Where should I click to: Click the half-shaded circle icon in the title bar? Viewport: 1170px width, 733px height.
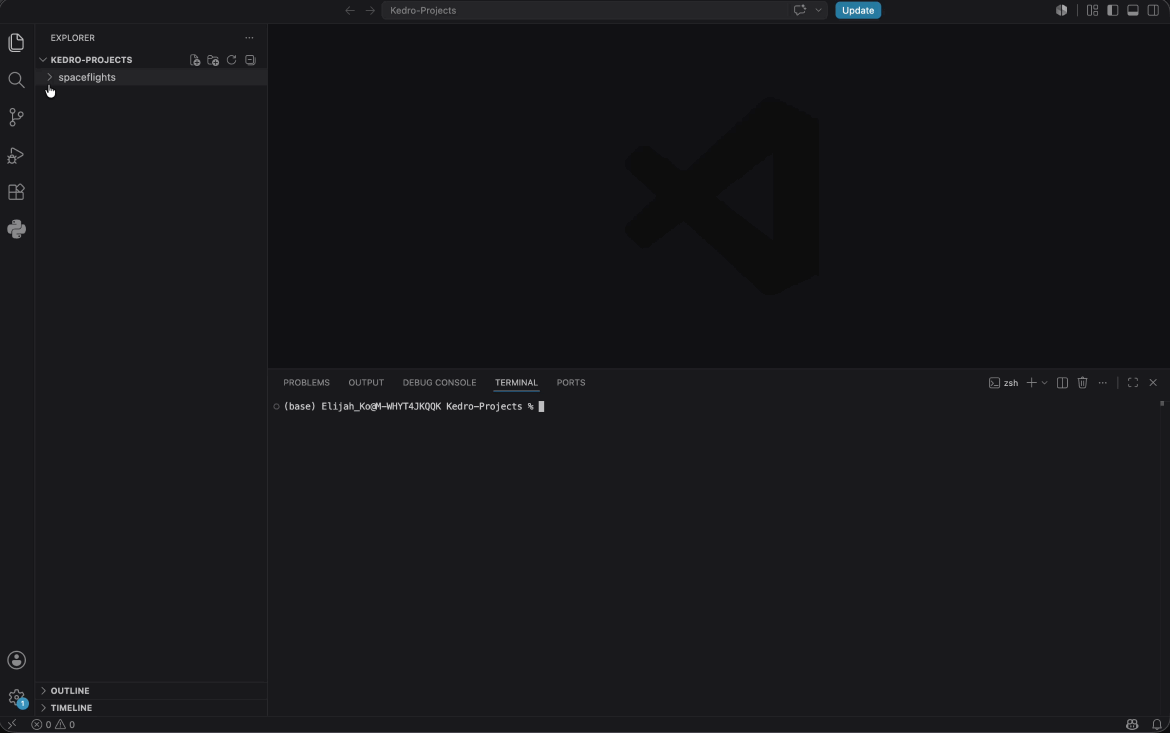[1061, 10]
